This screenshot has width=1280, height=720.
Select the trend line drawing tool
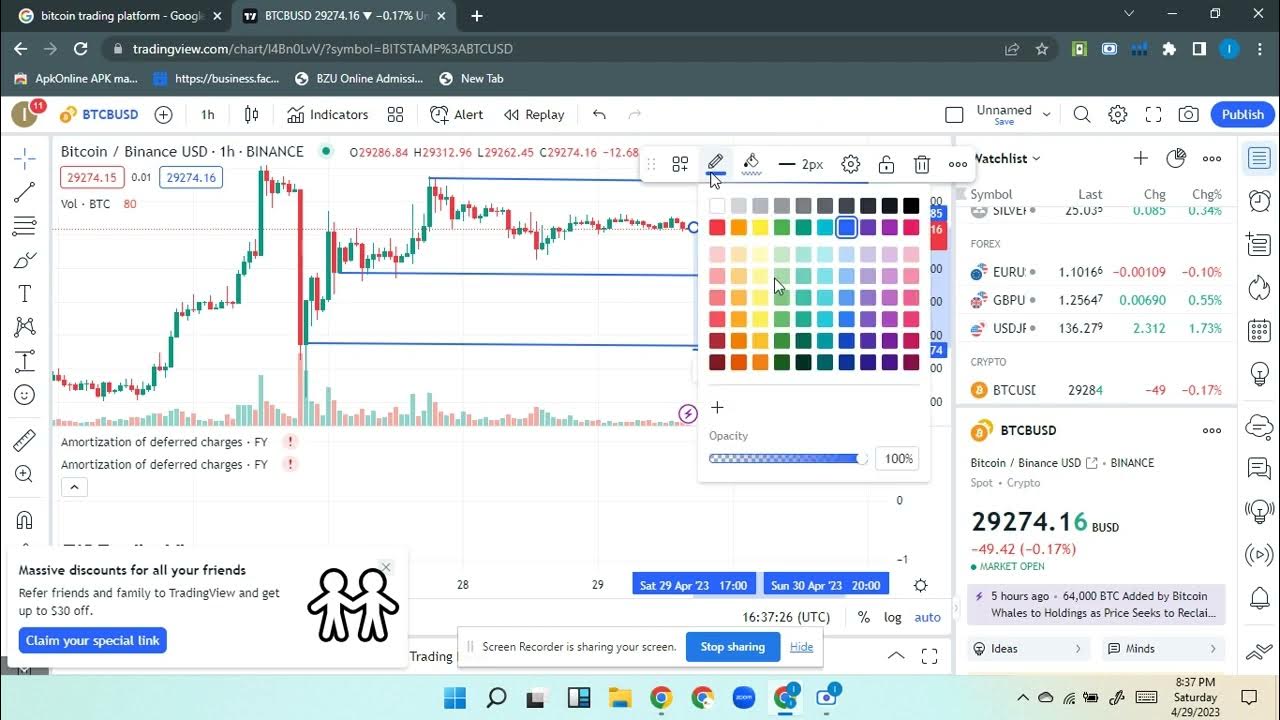pos(25,192)
